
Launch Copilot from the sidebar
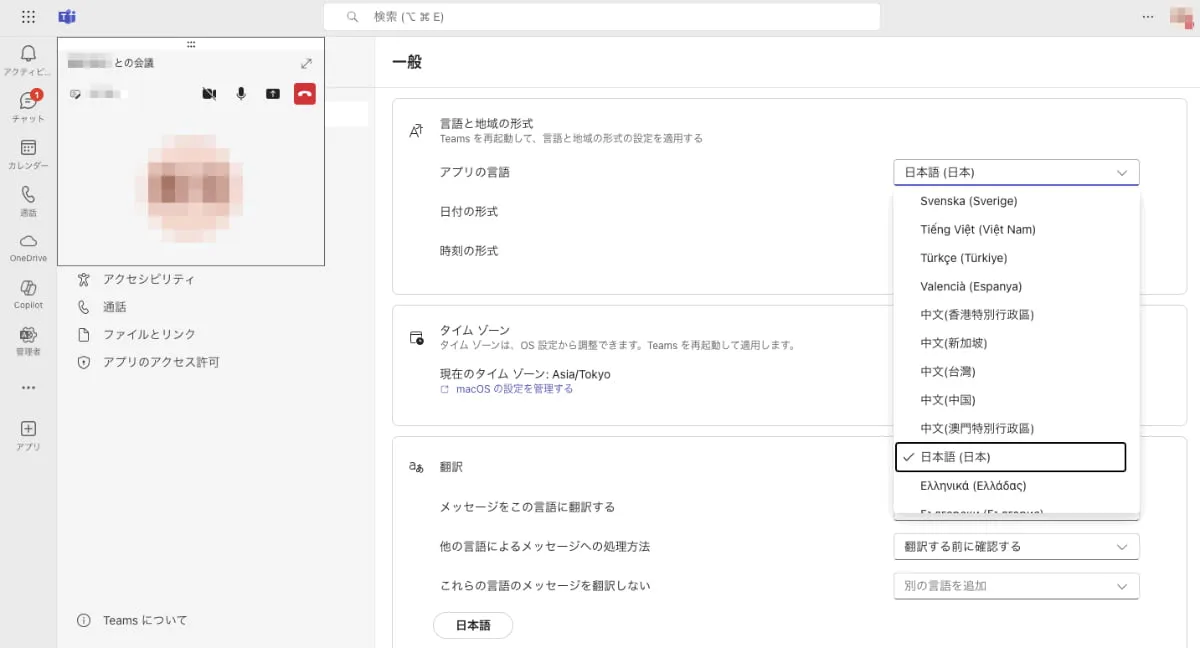click(28, 291)
